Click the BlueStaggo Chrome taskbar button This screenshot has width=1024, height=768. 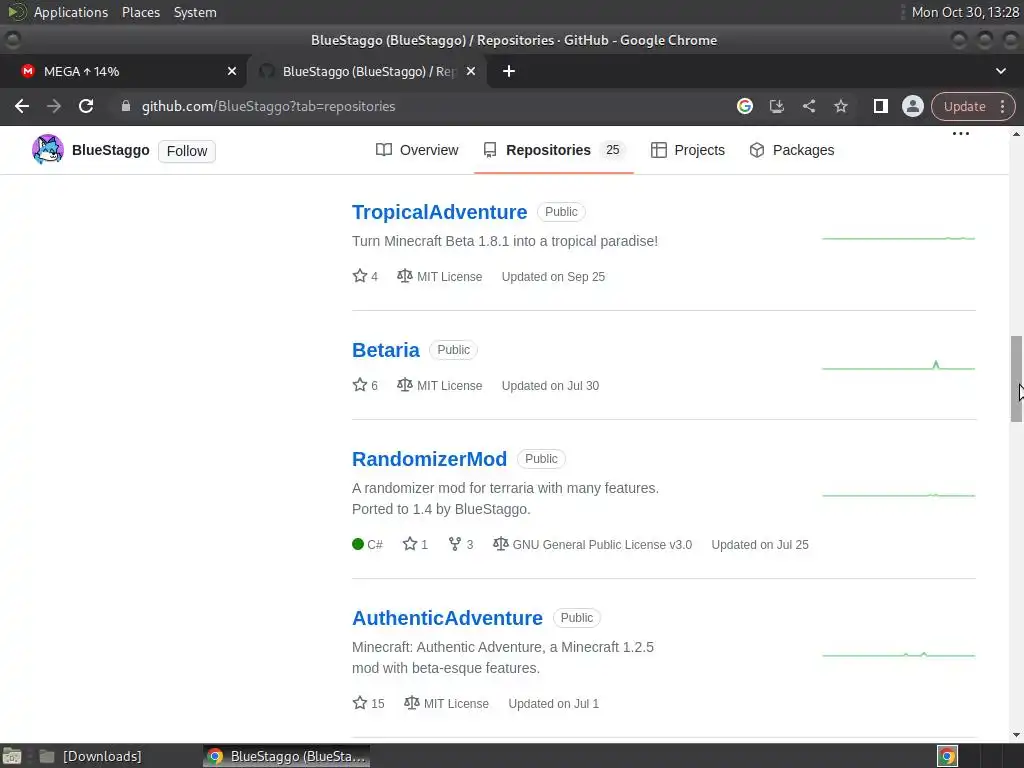[x=287, y=756]
